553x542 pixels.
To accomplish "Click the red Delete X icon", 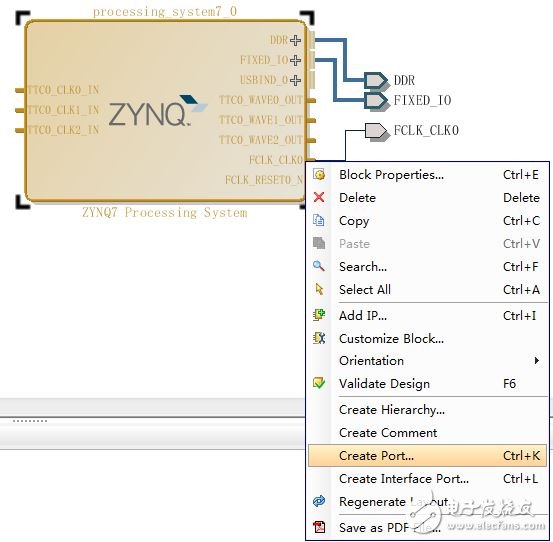I will (x=319, y=197).
